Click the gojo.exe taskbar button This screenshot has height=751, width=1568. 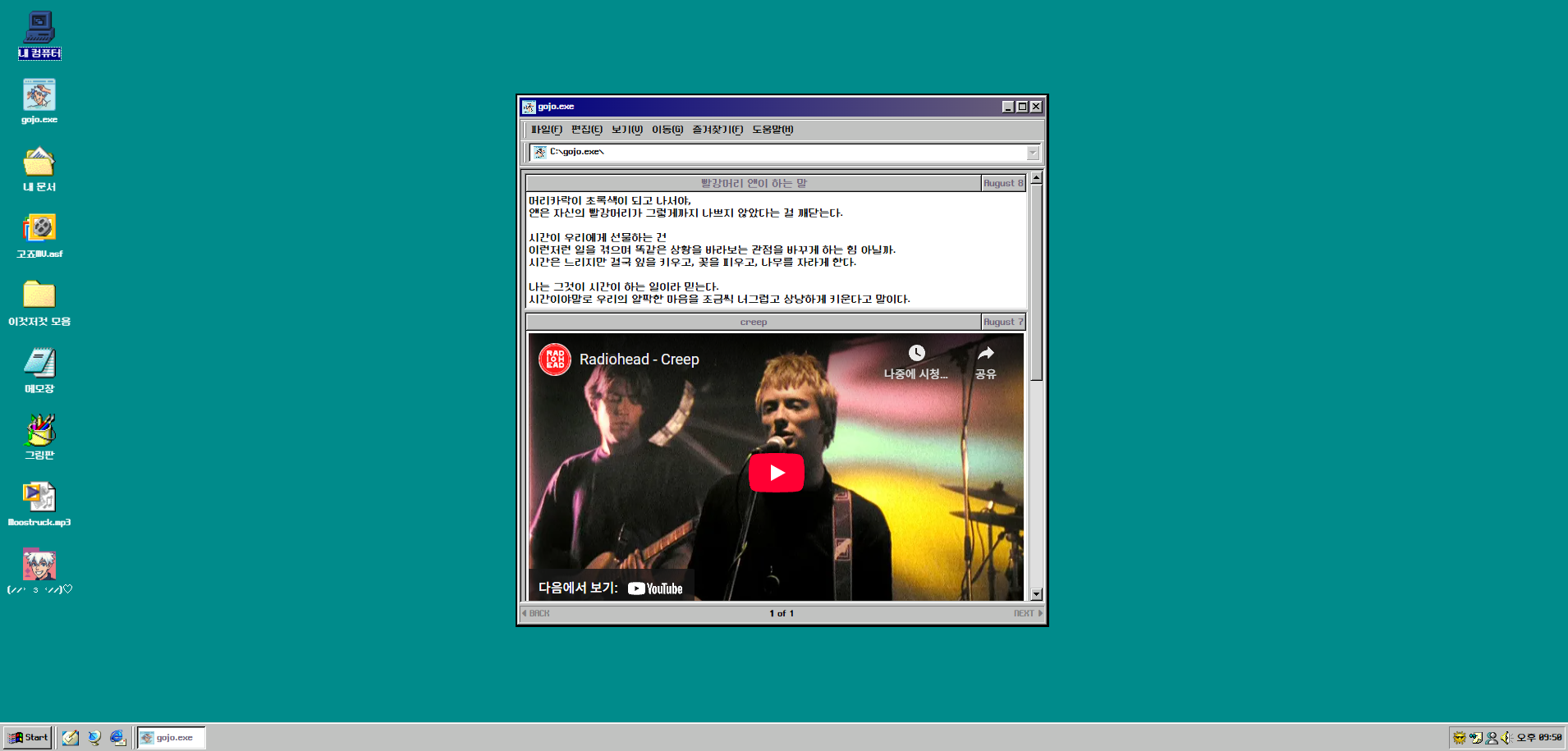[x=171, y=737]
